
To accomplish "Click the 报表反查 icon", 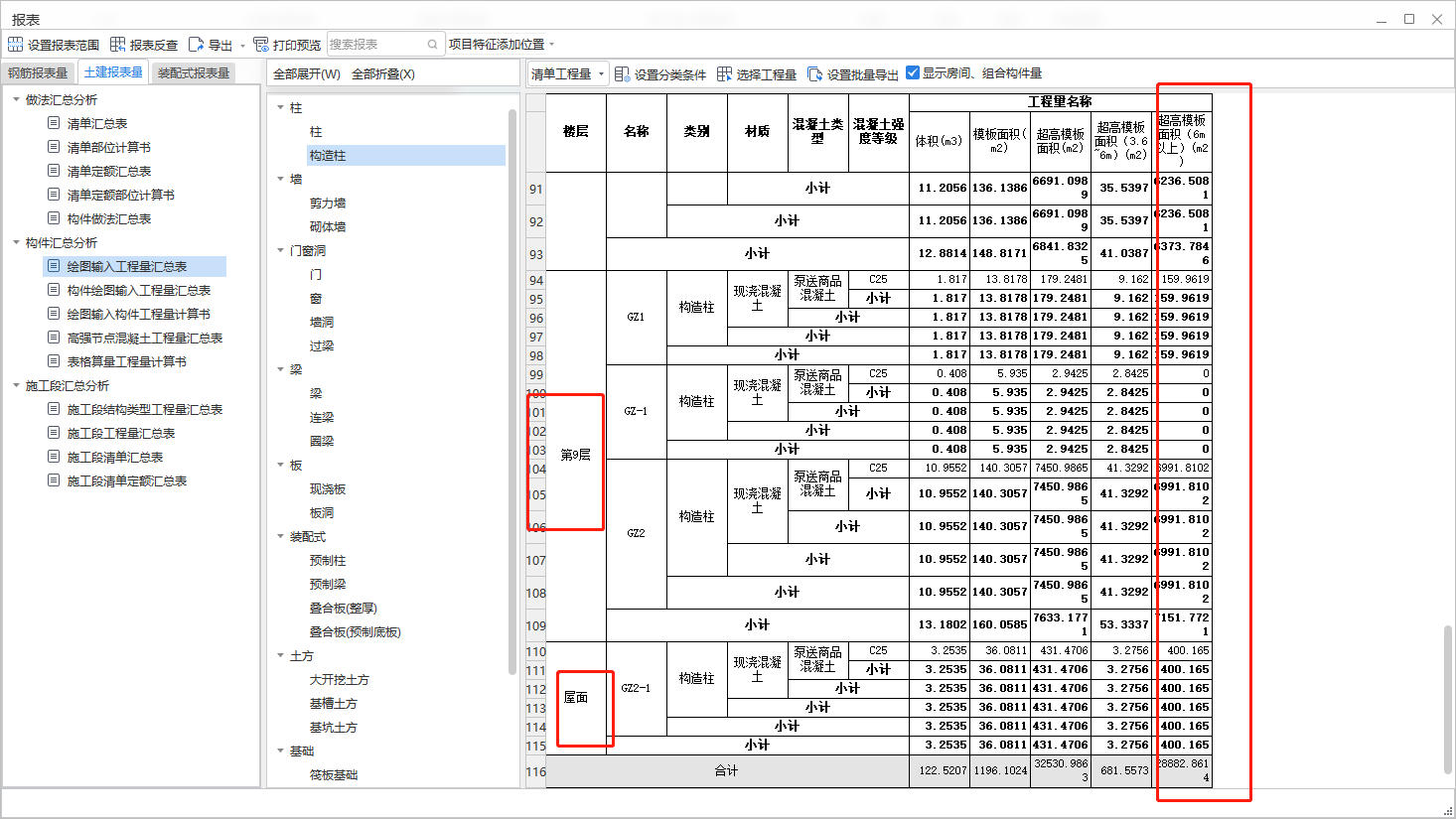I will coord(117,45).
